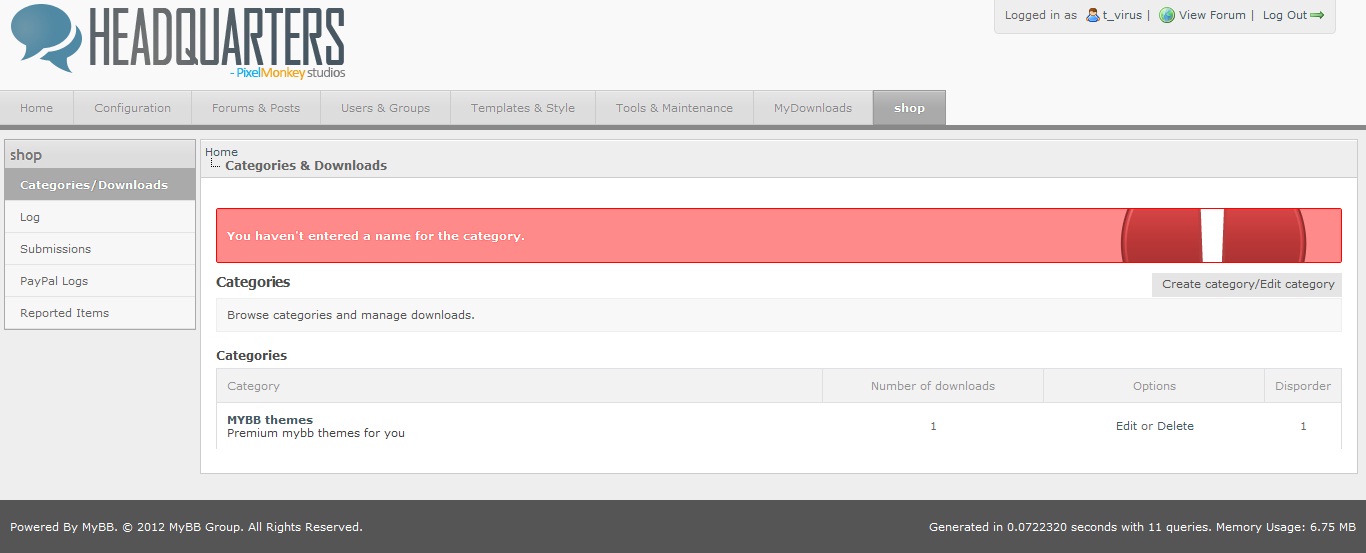Click the red error icon in alert banner
This screenshot has height=553, width=1366.
click(1212, 236)
